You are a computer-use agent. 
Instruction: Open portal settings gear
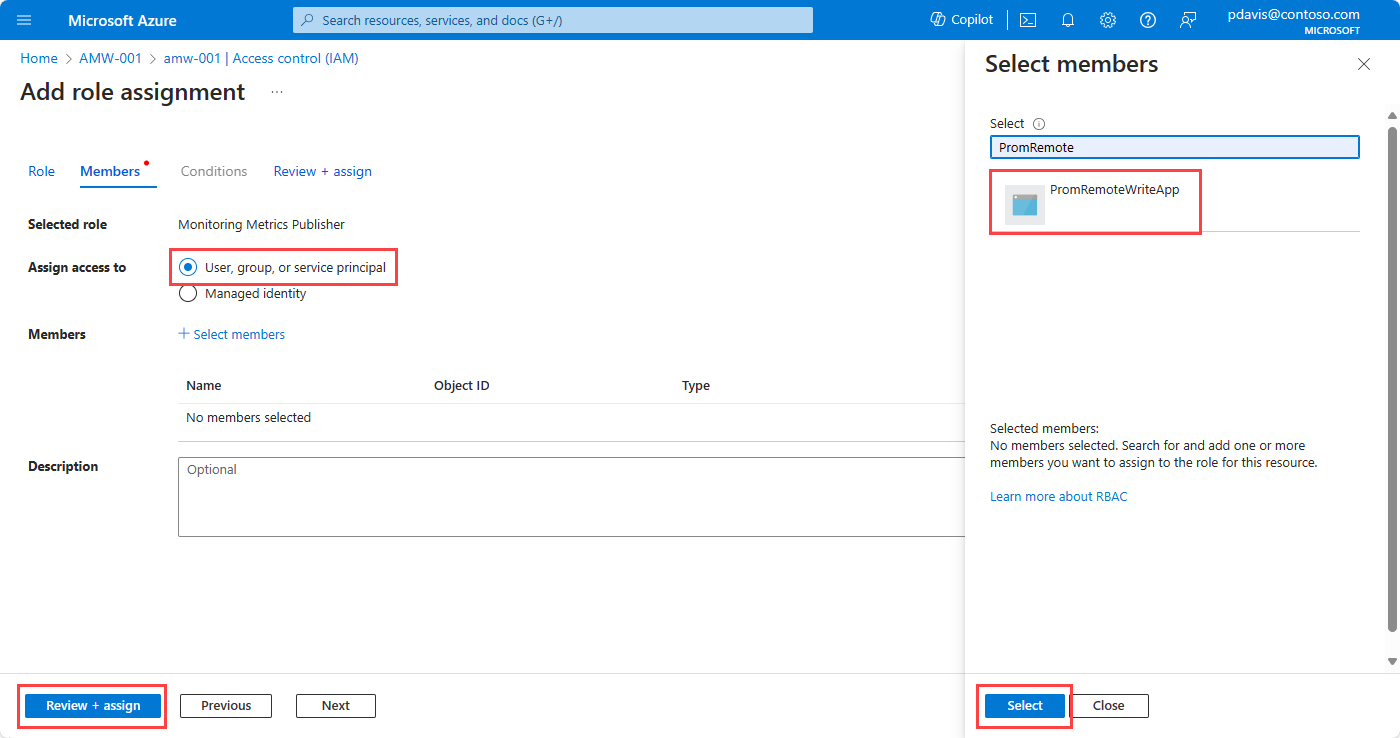(x=1108, y=20)
